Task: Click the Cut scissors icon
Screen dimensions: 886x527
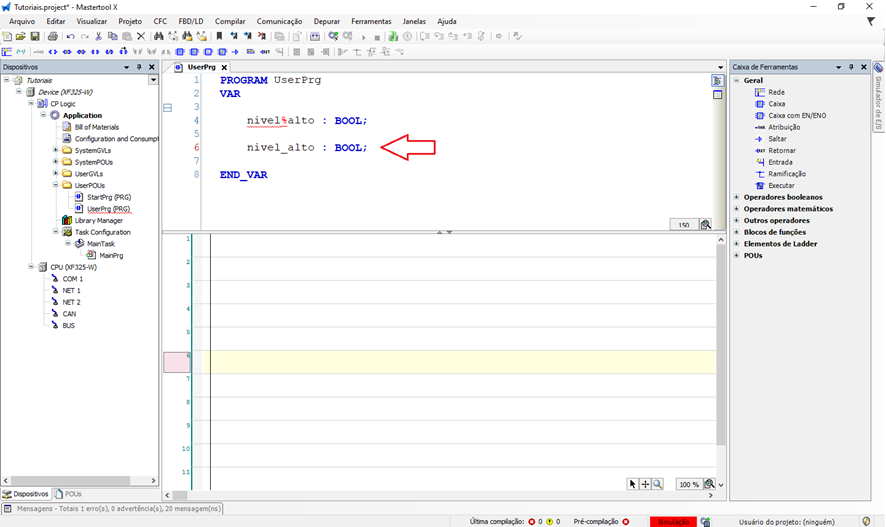Action: click(x=99, y=36)
